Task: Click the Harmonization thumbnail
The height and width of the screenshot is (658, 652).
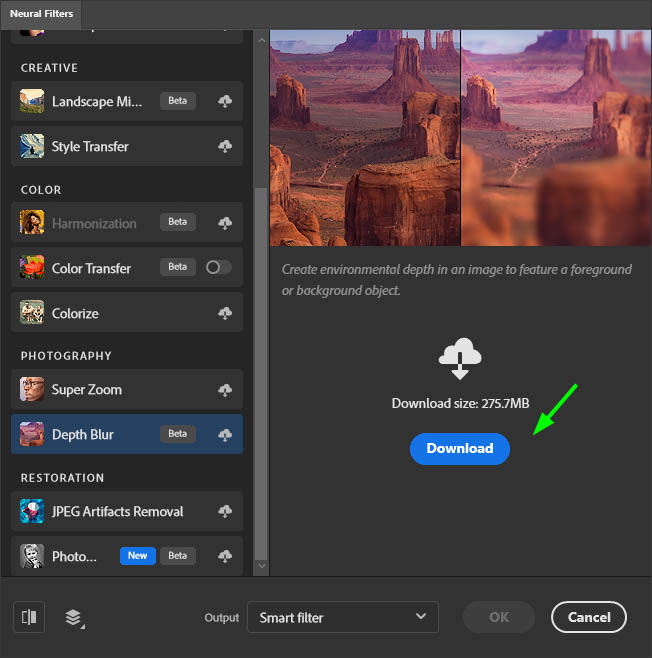Action: [32, 222]
